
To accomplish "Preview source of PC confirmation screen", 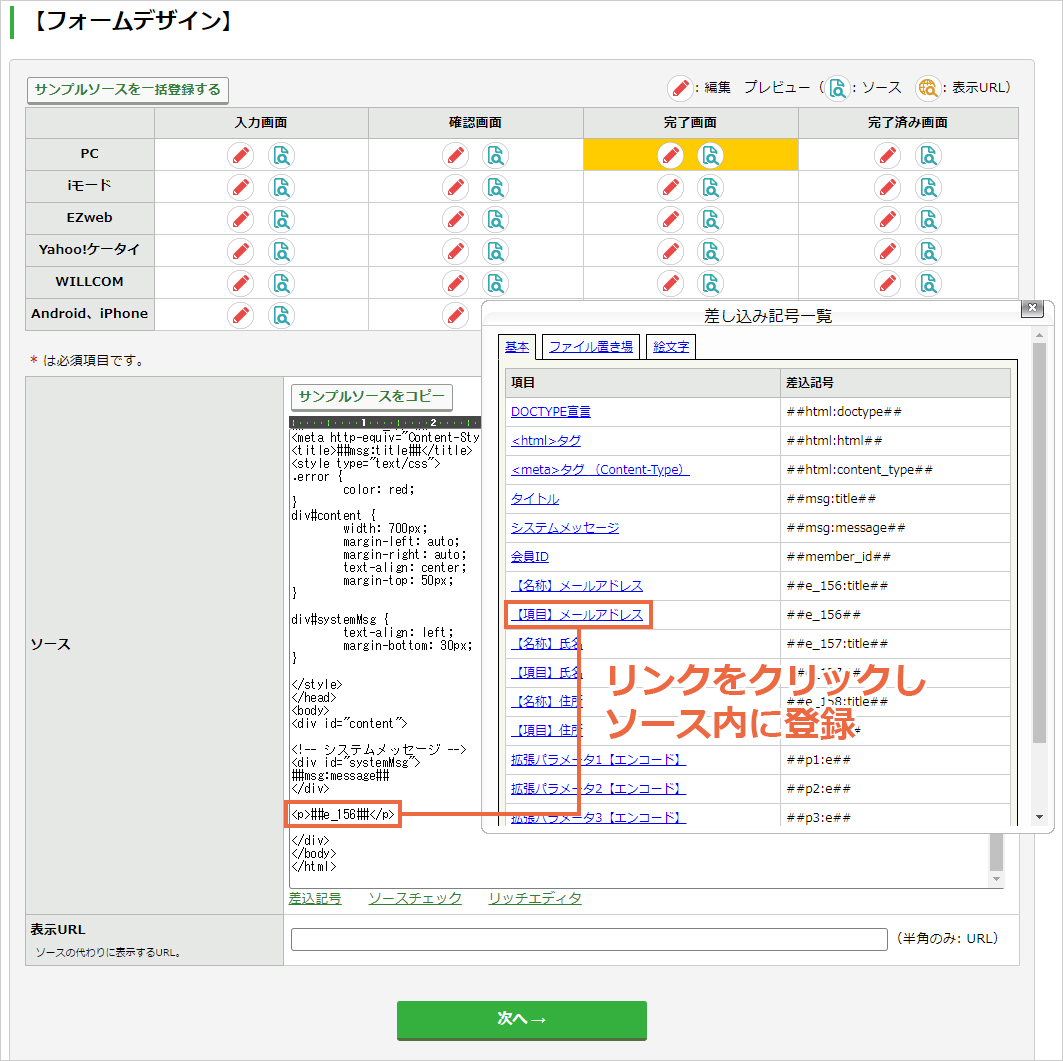I will [496, 156].
